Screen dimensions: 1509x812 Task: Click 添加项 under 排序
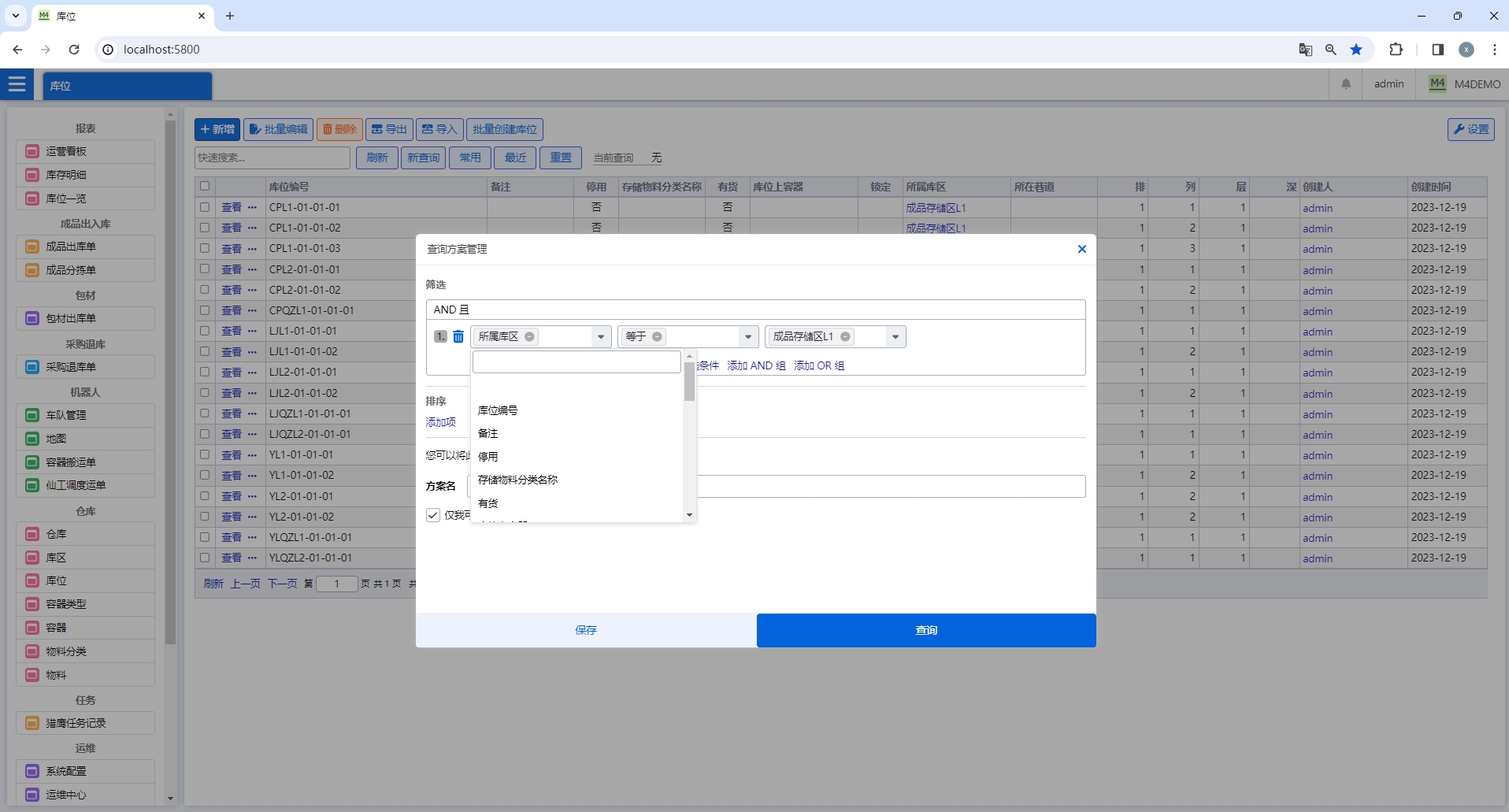tap(440, 422)
